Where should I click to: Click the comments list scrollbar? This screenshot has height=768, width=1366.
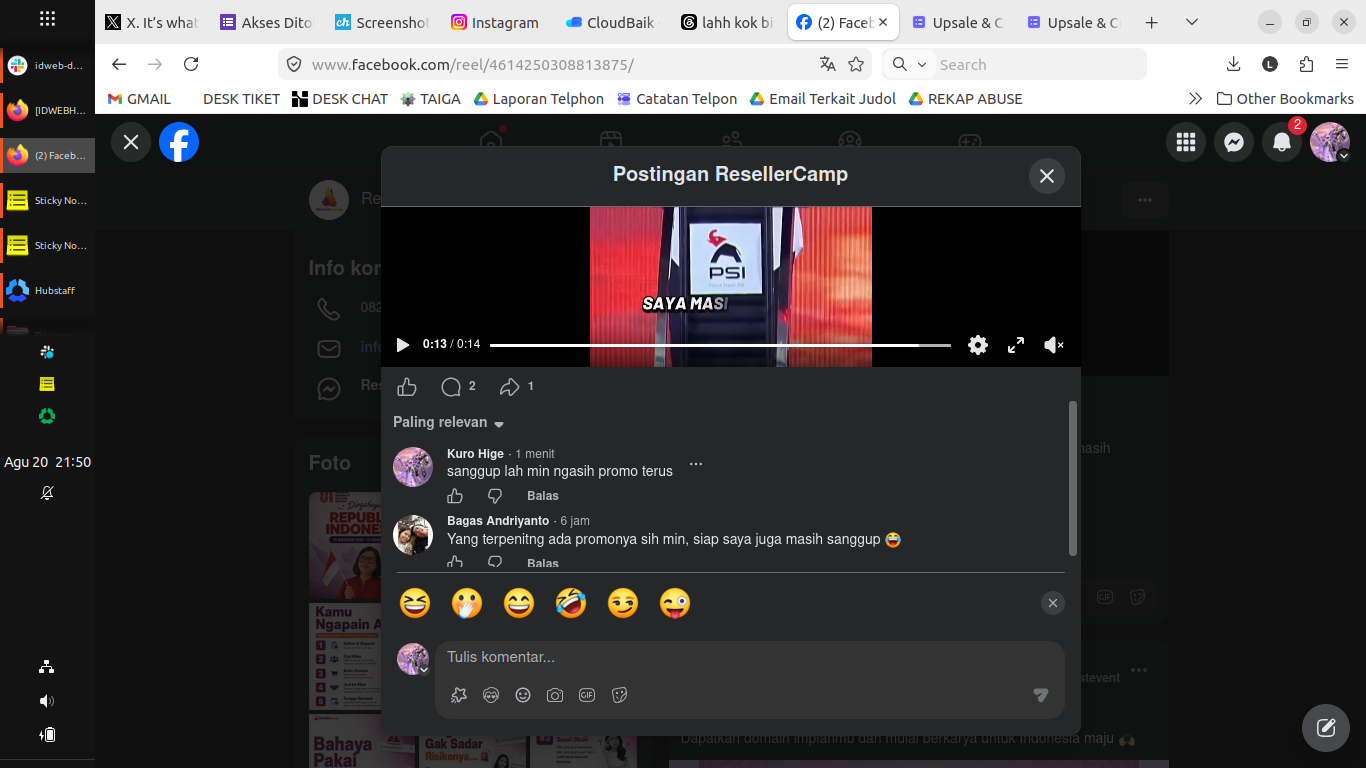pos(1073,478)
